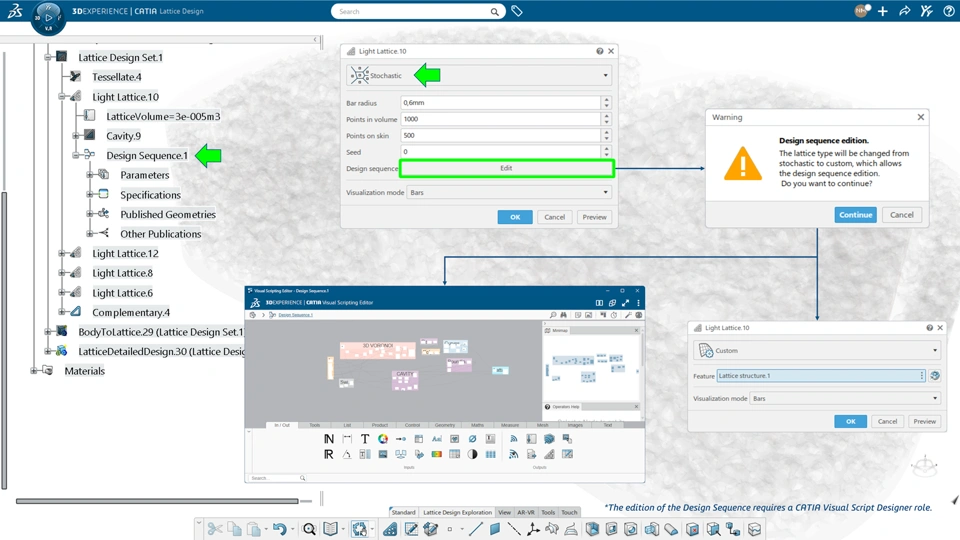960x540 pixels.
Task: Click OK in the Stochastic Light Lattice.10 dialog
Action: coord(515,217)
